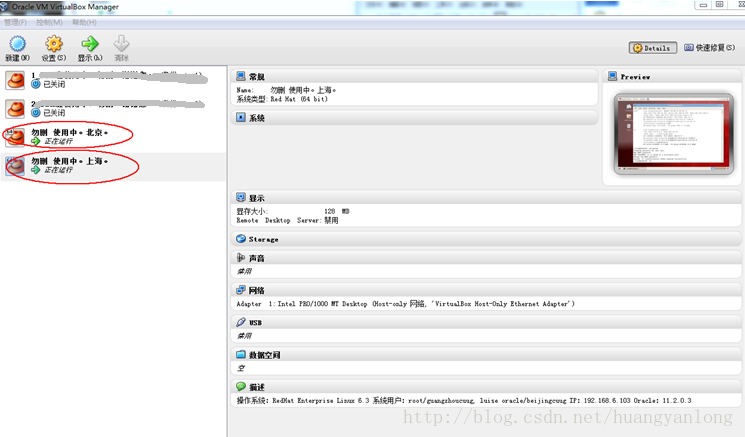Viewport: 745px width, 437px height.
Task: Click the description text with IP 192.168.6.103
Action: point(464,400)
